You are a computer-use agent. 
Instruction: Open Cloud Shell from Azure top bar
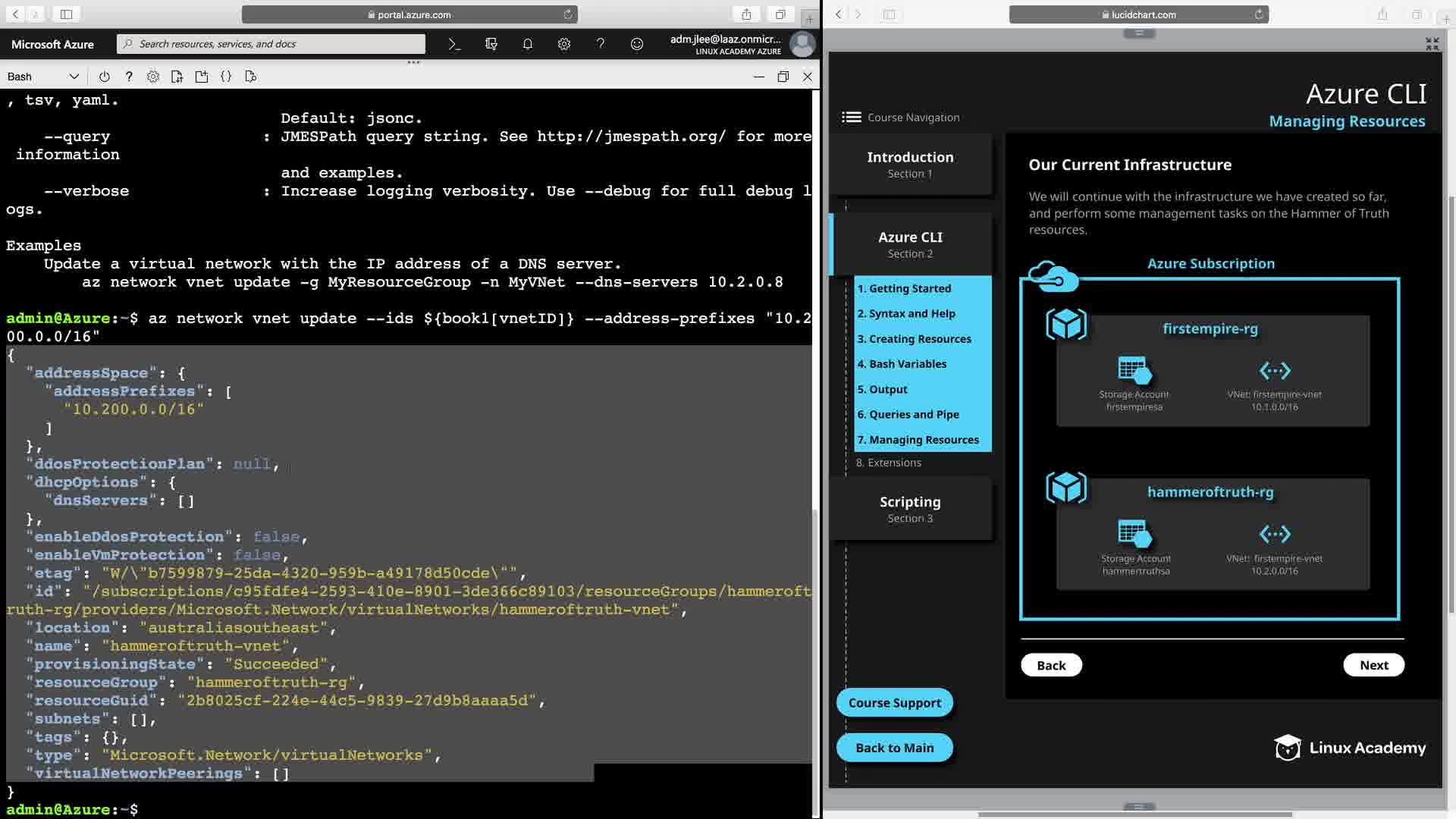tap(454, 44)
